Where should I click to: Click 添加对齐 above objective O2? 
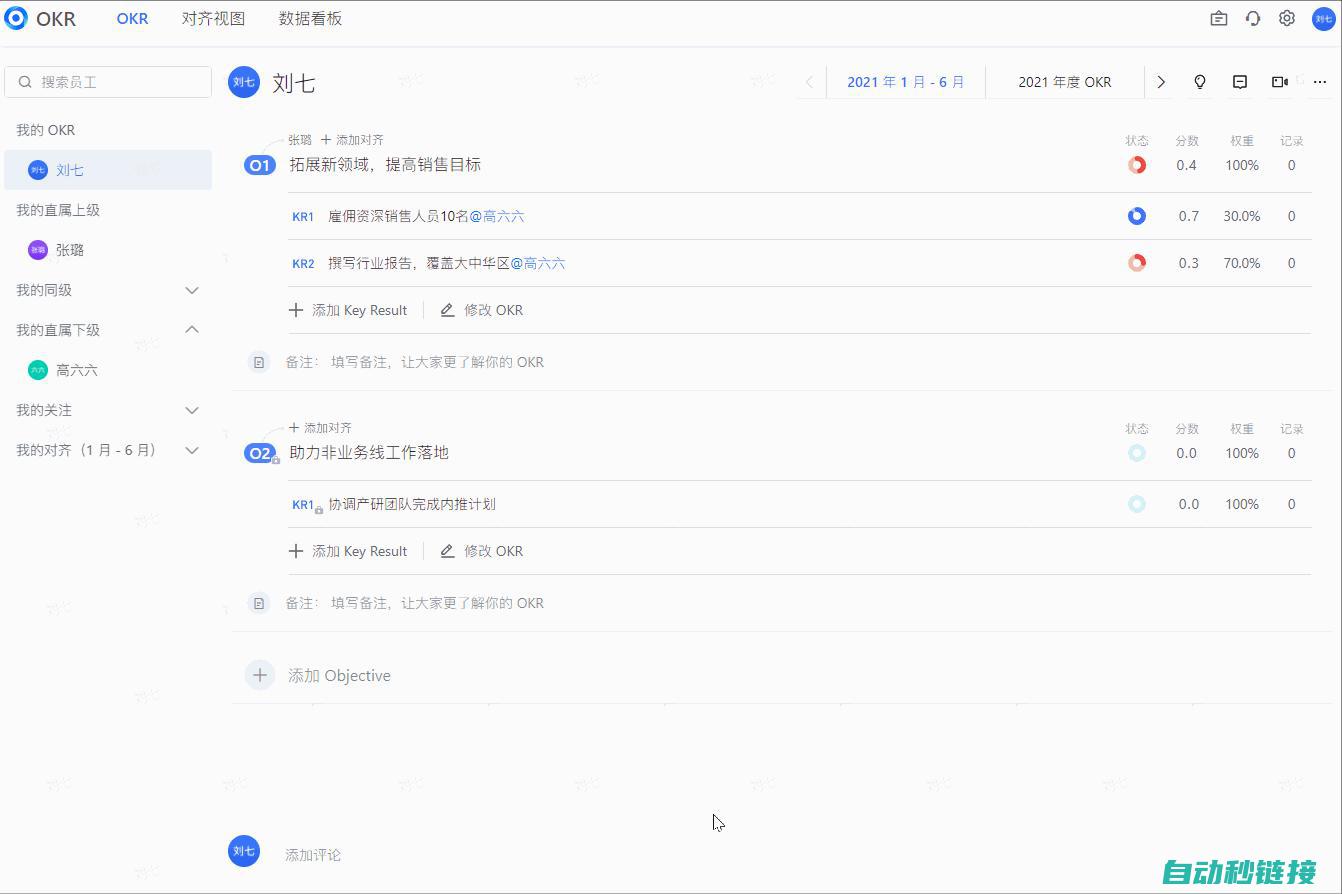point(320,428)
